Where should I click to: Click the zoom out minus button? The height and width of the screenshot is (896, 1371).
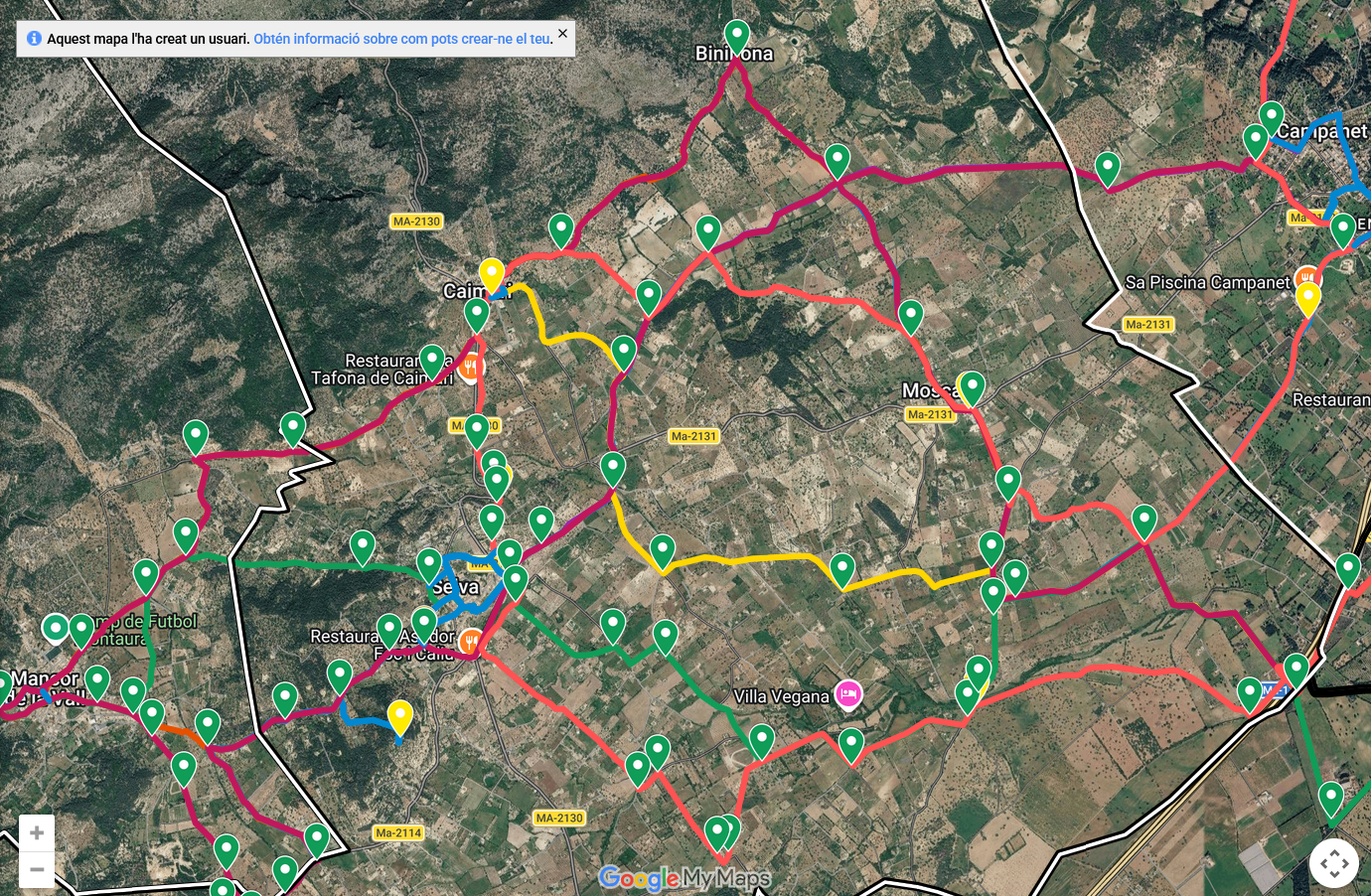click(37, 869)
